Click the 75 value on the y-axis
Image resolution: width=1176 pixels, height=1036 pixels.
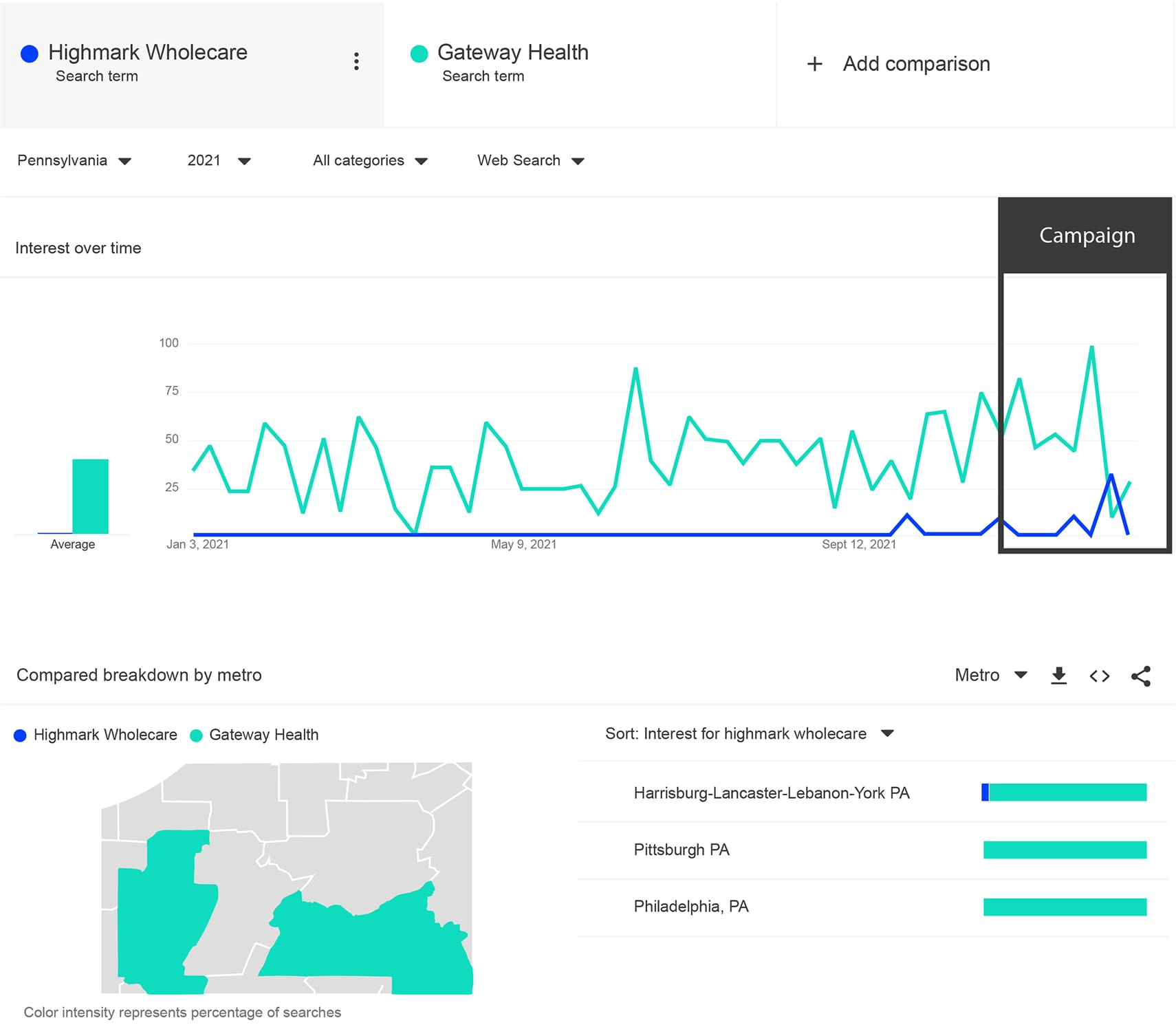(171, 391)
